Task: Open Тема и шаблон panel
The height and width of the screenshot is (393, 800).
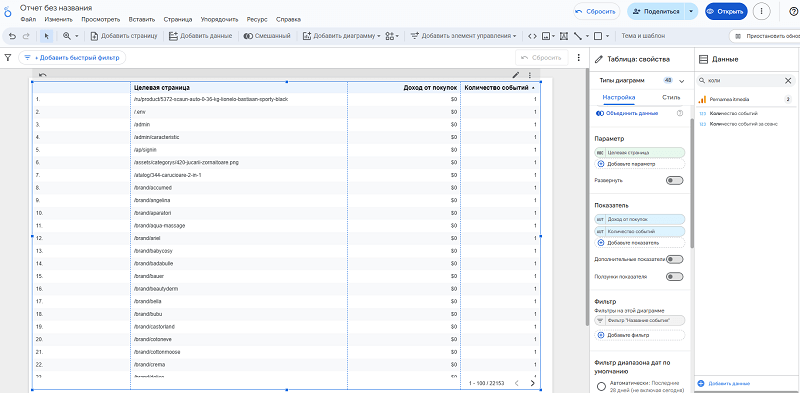Action: point(643,36)
